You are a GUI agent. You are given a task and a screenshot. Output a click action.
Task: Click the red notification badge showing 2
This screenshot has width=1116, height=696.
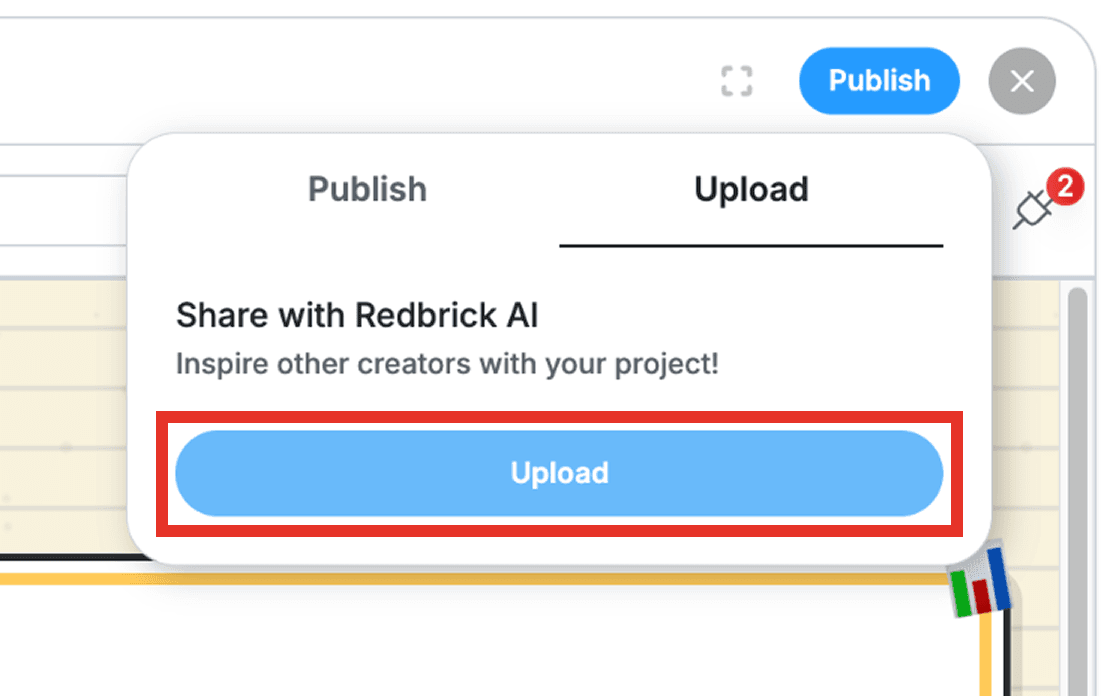(1065, 187)
